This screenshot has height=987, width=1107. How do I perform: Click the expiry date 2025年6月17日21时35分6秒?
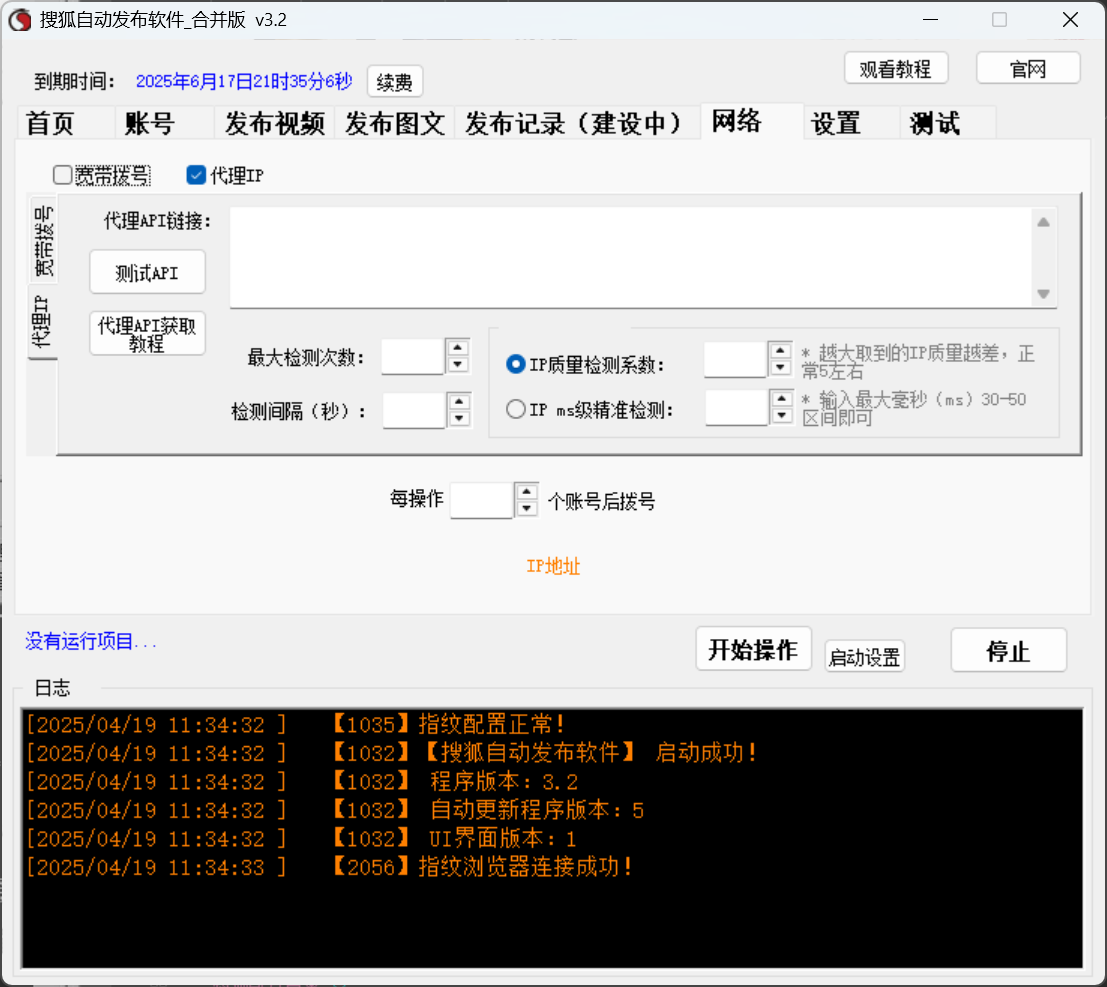[244, 81]
